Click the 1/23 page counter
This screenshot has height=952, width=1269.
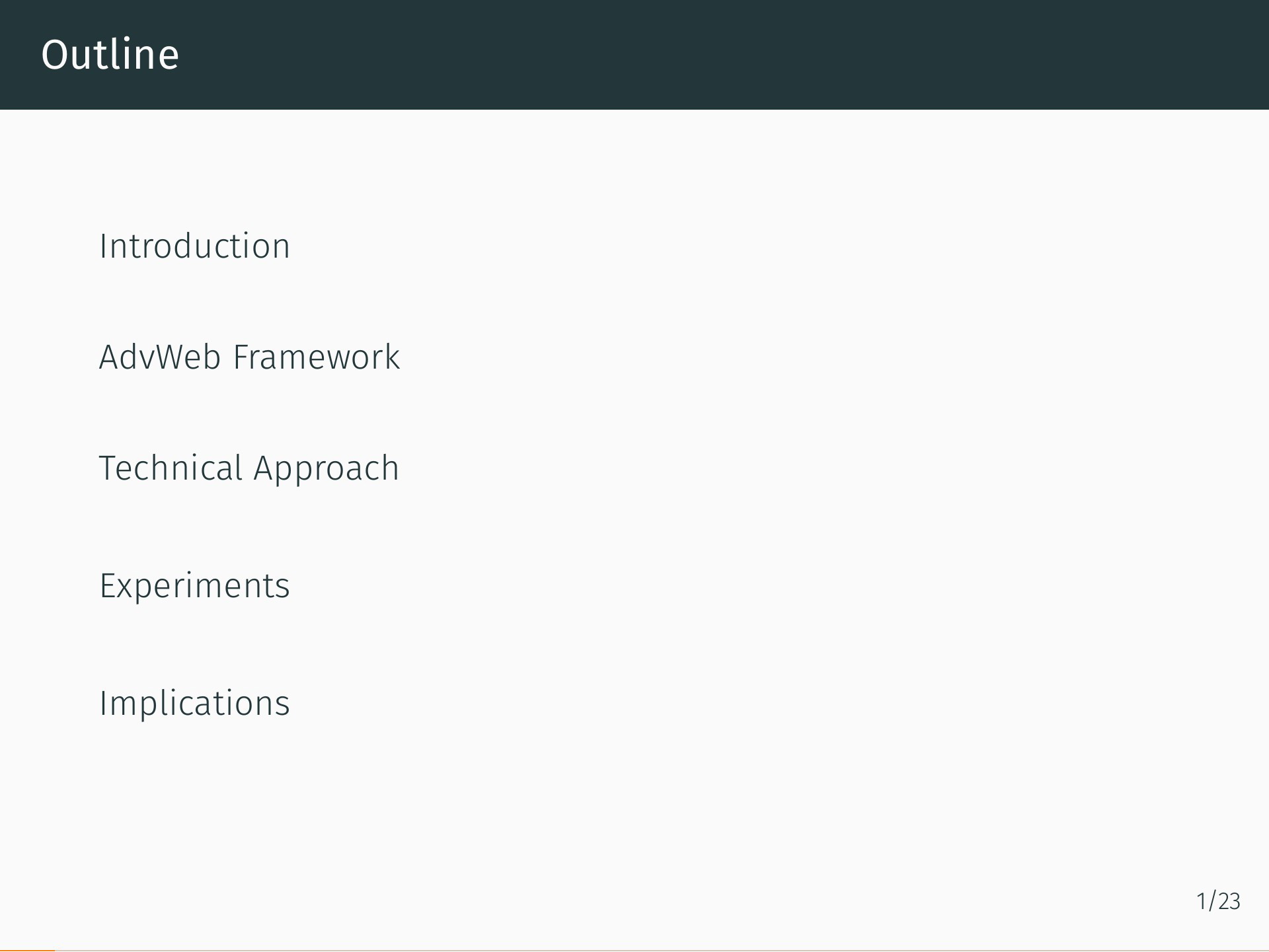click(x=1218, y=901)
